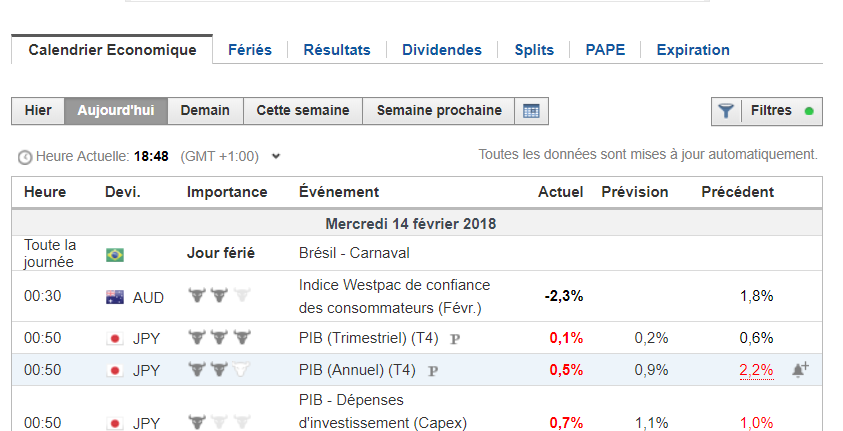
Task: Click the funnel filter icon
Action: coord(726,111)
